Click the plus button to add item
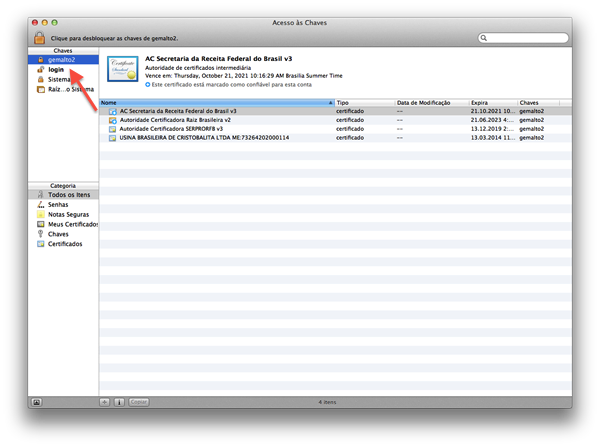Image resolution: width=600 pixels, height=447 pixels. (x=104, y=402)
